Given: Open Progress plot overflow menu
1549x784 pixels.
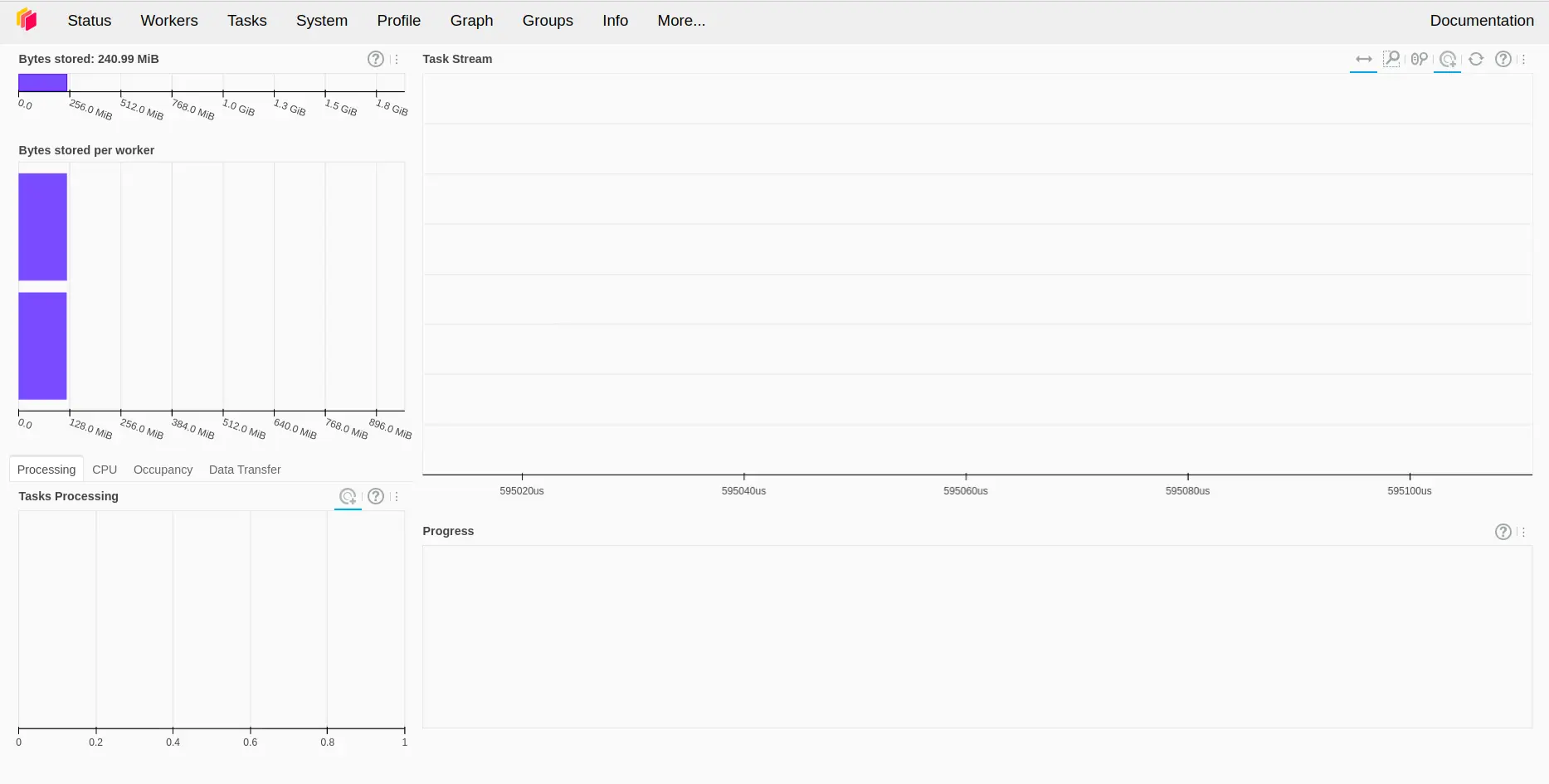Looking at the screenshot, I should pos(1523,532).
